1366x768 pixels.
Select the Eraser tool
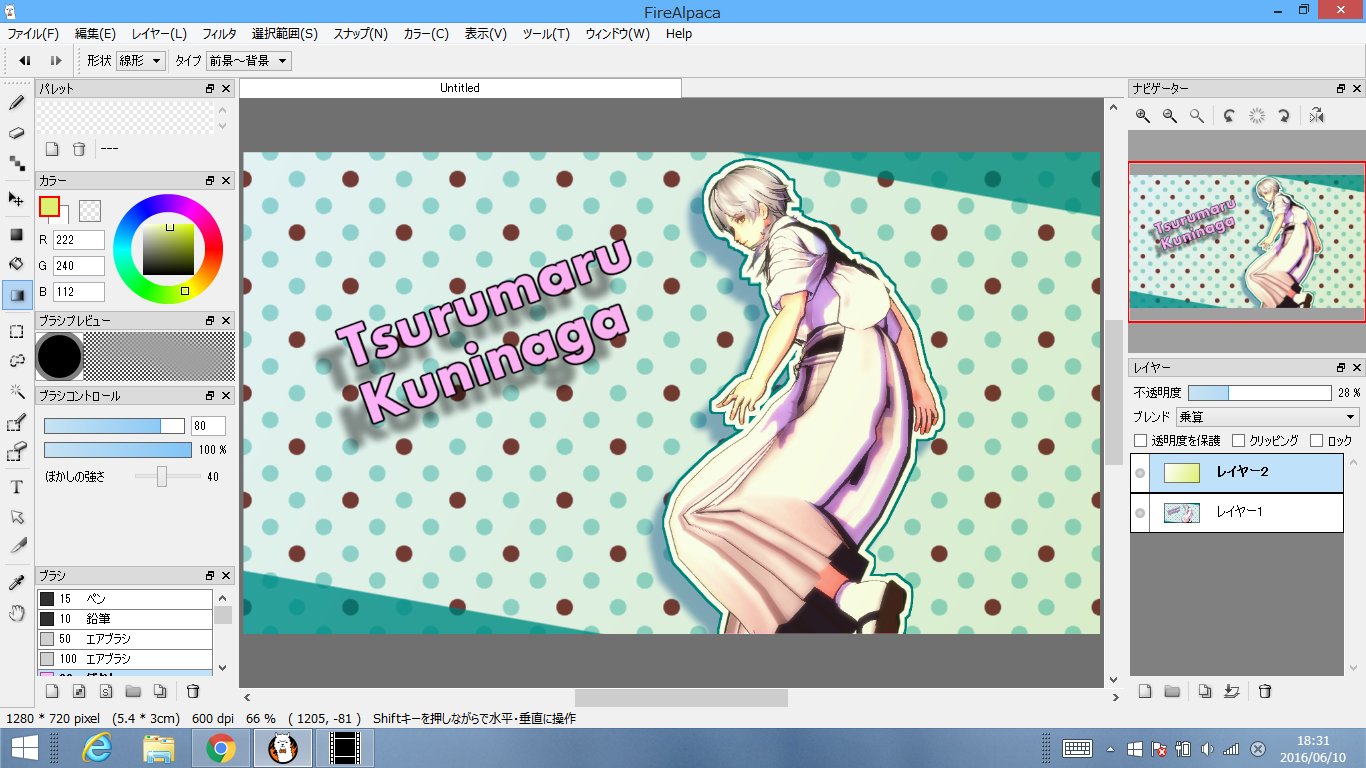pyautogui.click(x=16, y=133)
